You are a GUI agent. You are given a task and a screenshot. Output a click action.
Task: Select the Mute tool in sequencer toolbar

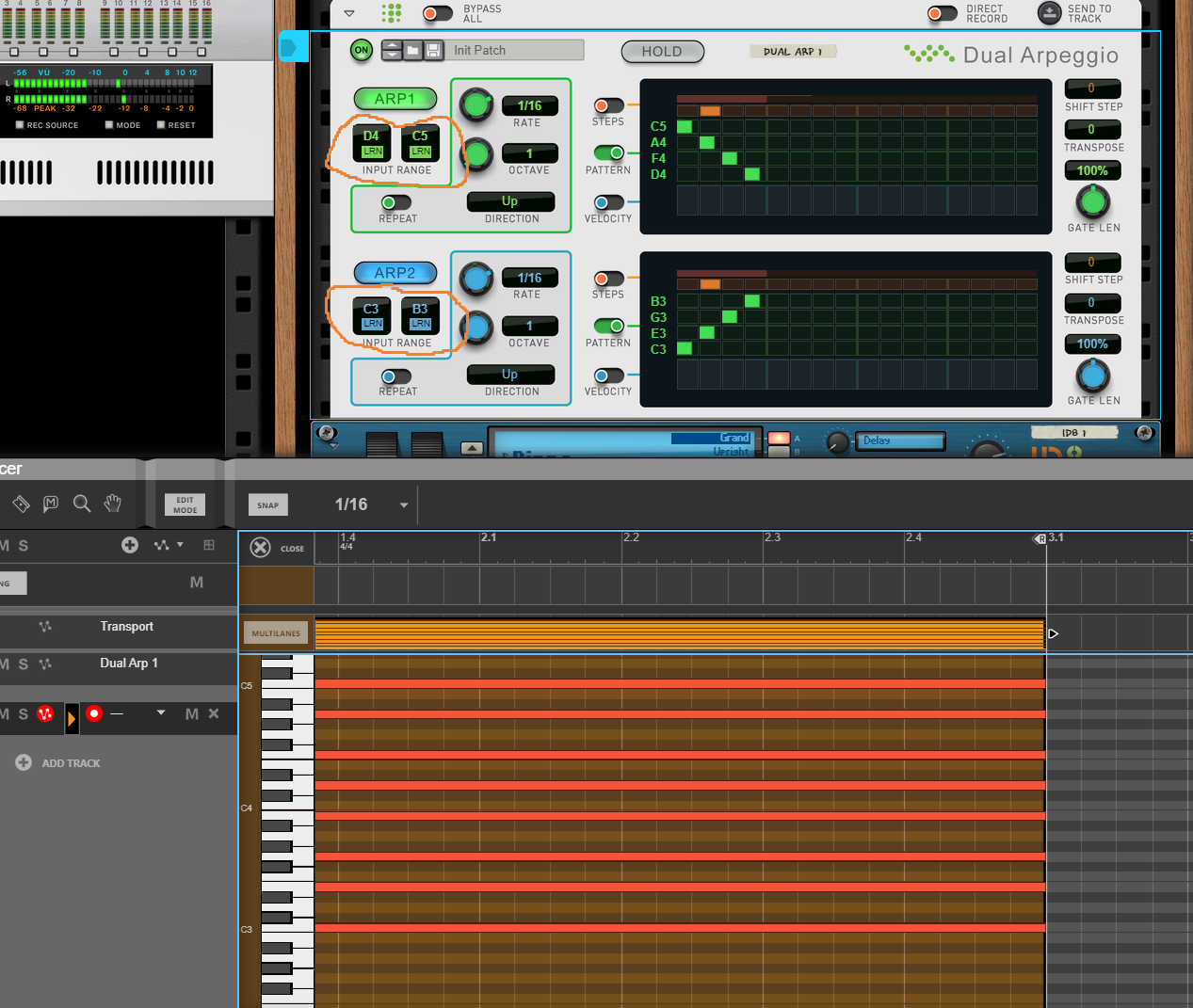[51, 504]
